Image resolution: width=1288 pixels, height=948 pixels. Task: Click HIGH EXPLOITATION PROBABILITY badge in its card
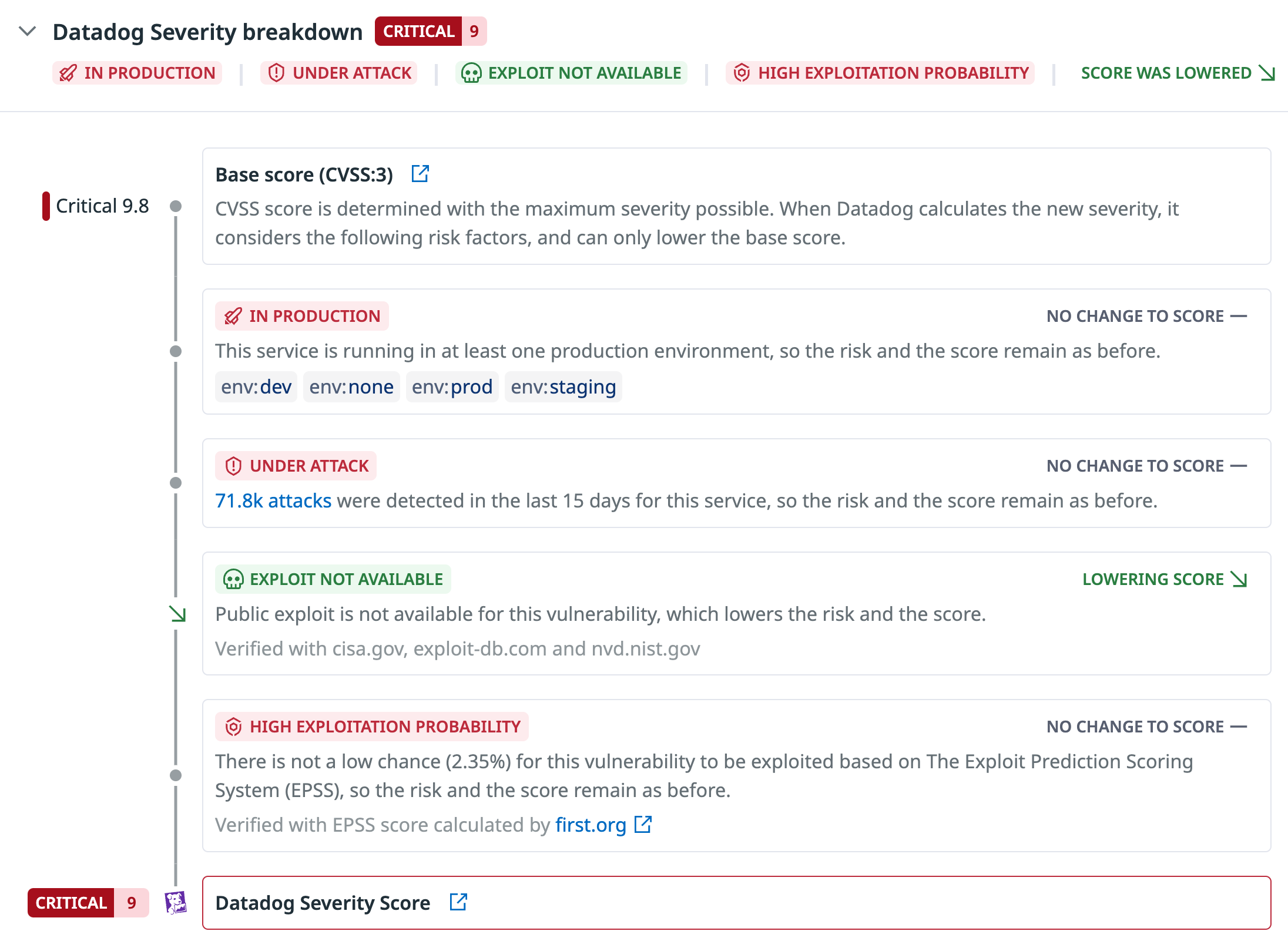point(372,727)
